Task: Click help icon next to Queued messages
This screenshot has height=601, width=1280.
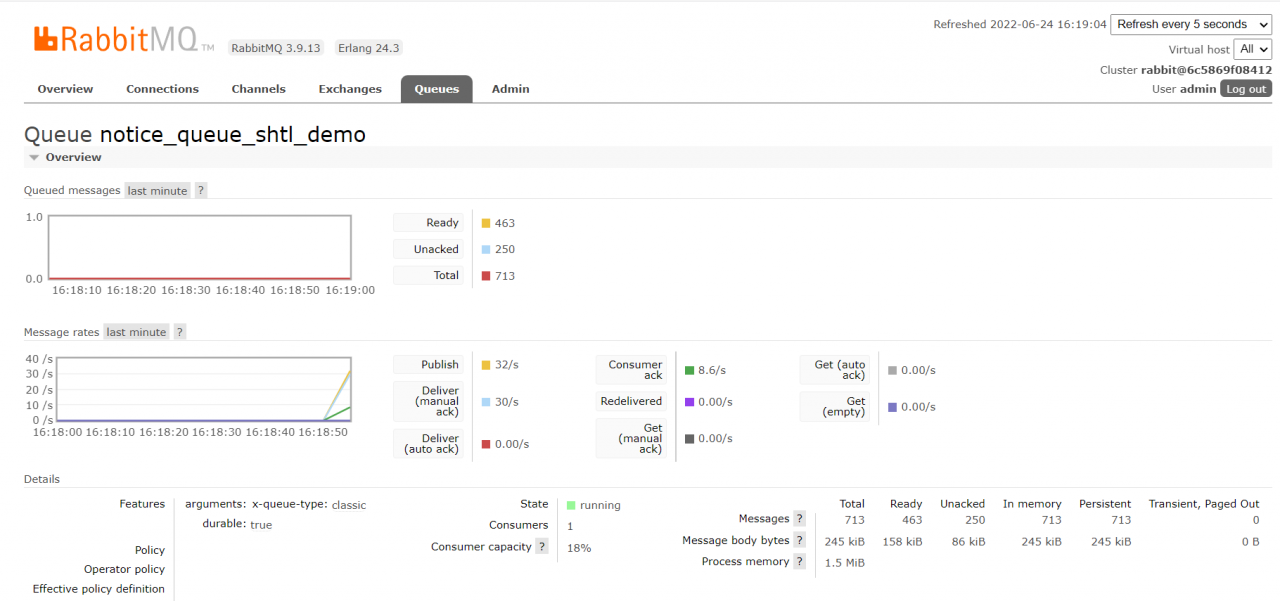Action: pos(200,191)
